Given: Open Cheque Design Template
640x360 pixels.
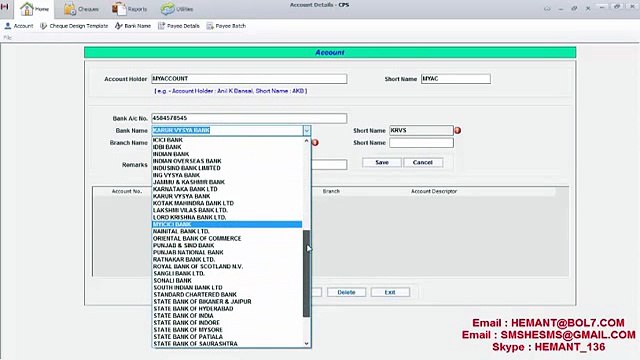Looking at the screenshot, I should pos(74,26).
